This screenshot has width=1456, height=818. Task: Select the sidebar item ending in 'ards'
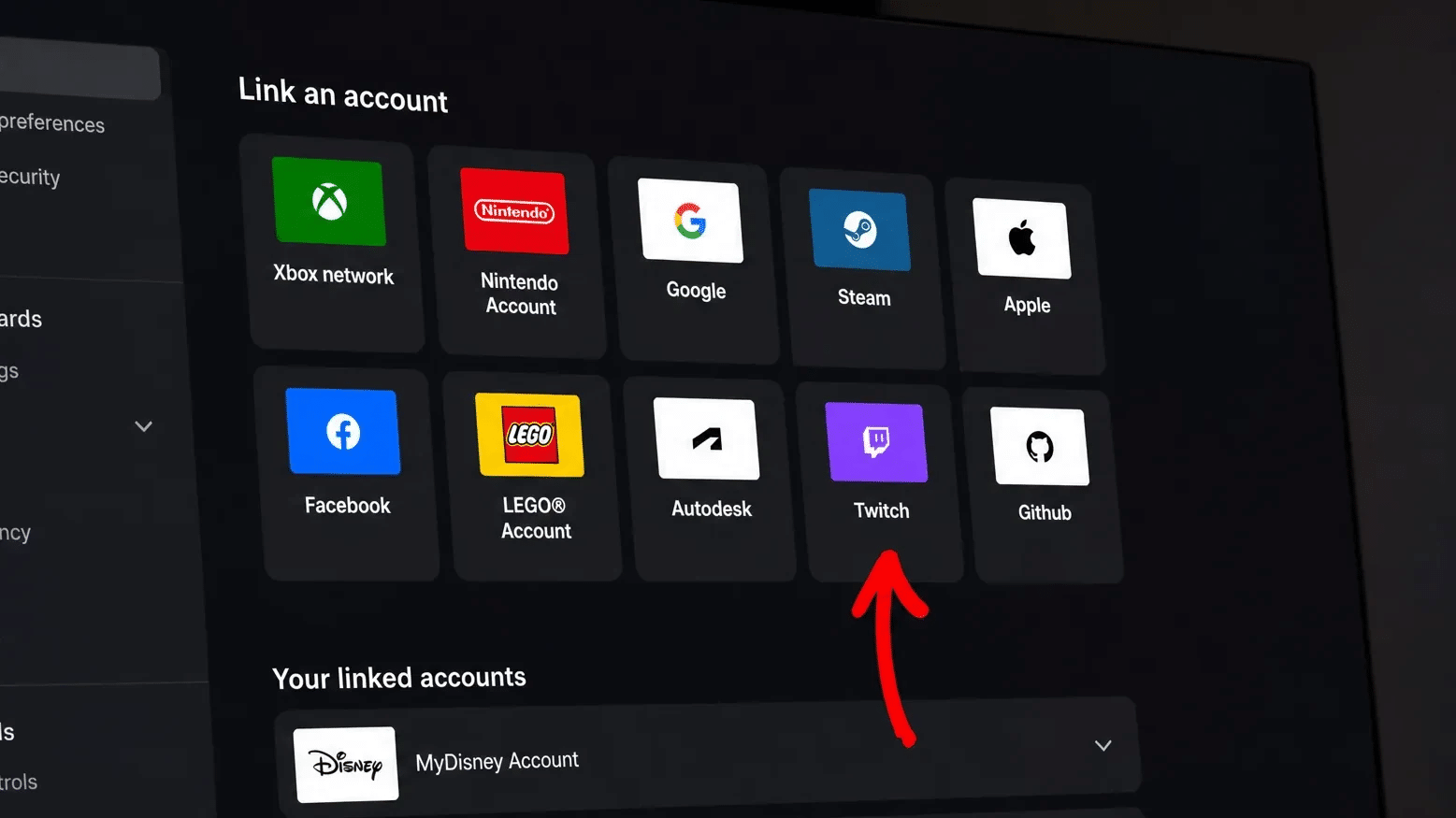(x=22, y=319)
